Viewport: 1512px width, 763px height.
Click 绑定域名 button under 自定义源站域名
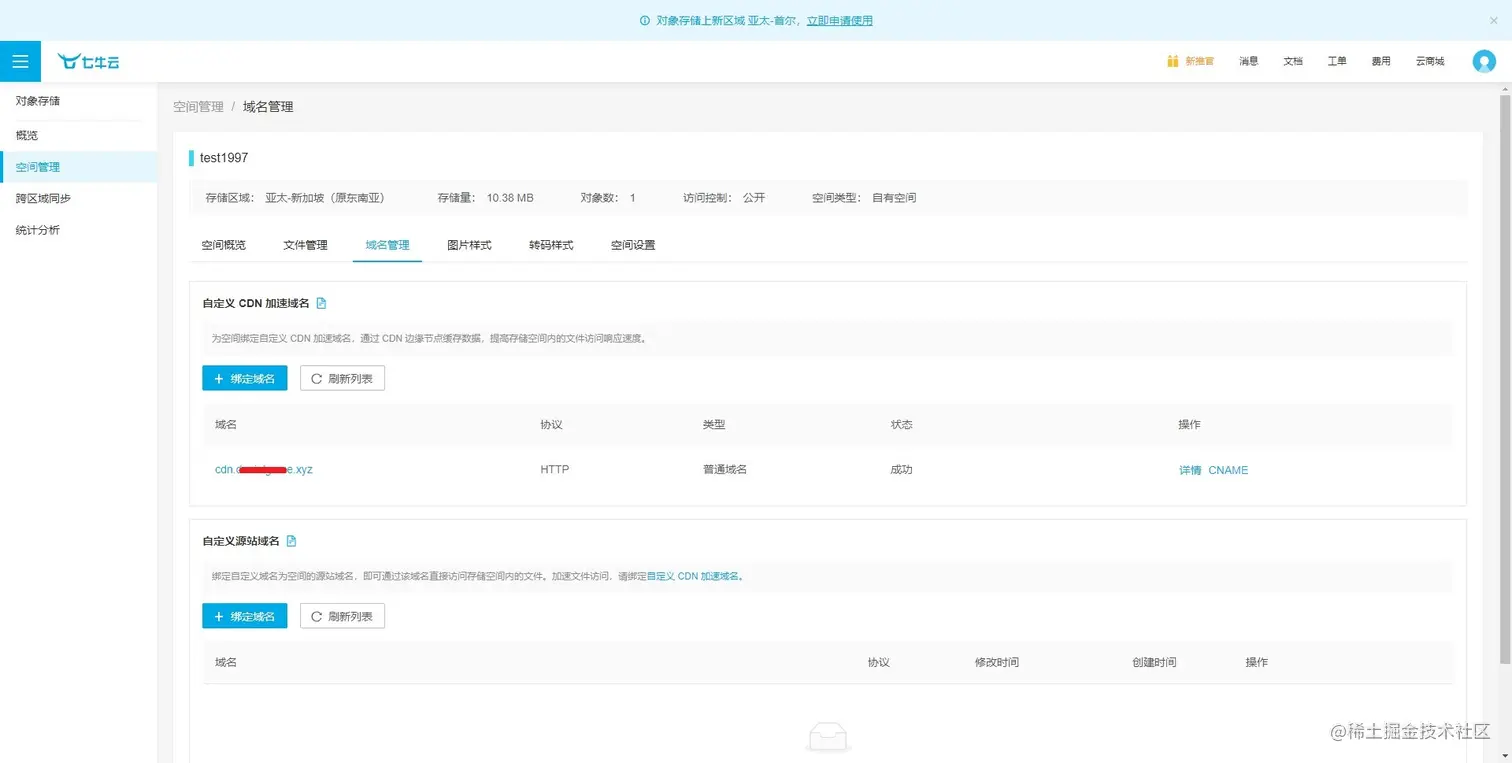245,616
